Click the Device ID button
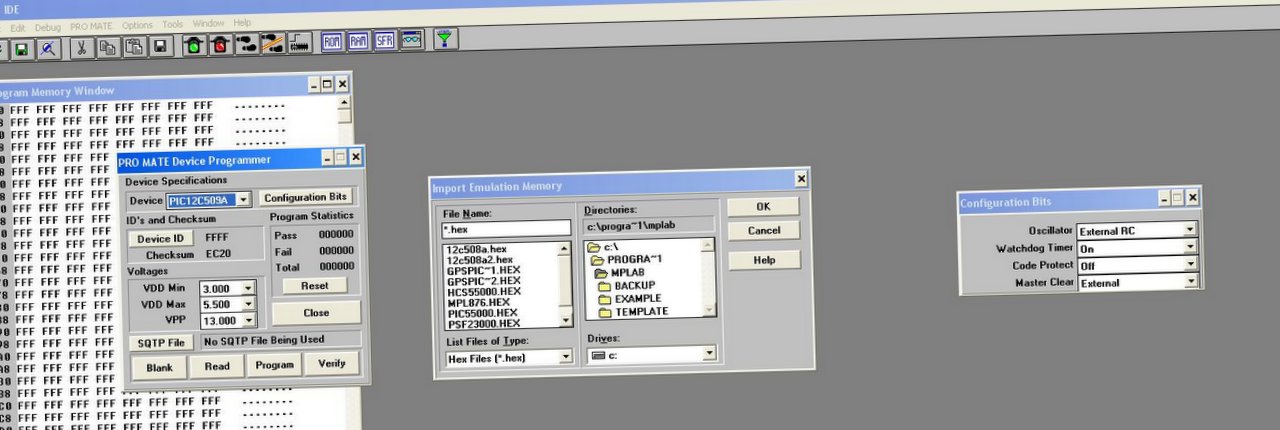 [x=160, y=239]
